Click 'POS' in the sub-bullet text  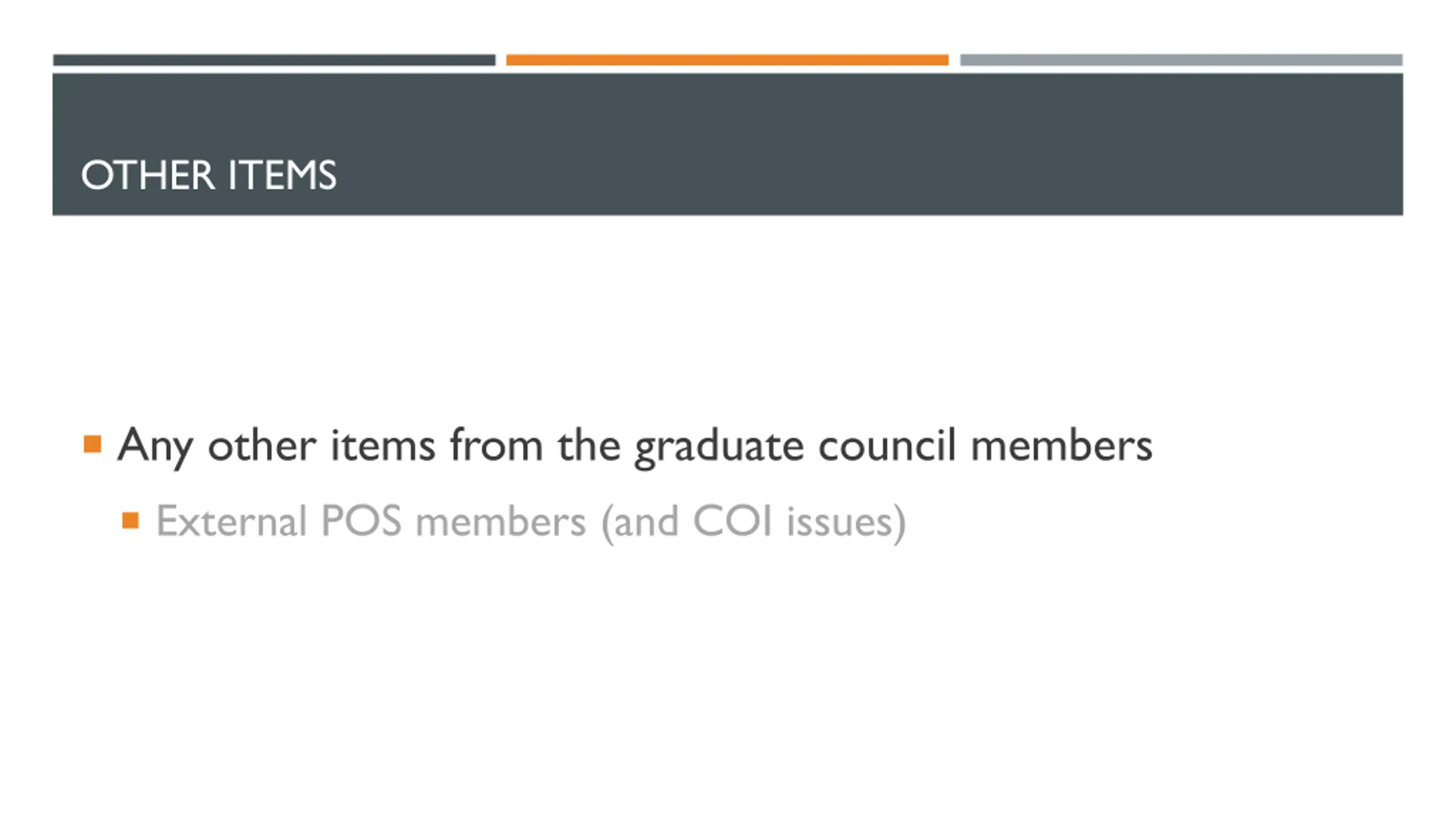(362, 521)
